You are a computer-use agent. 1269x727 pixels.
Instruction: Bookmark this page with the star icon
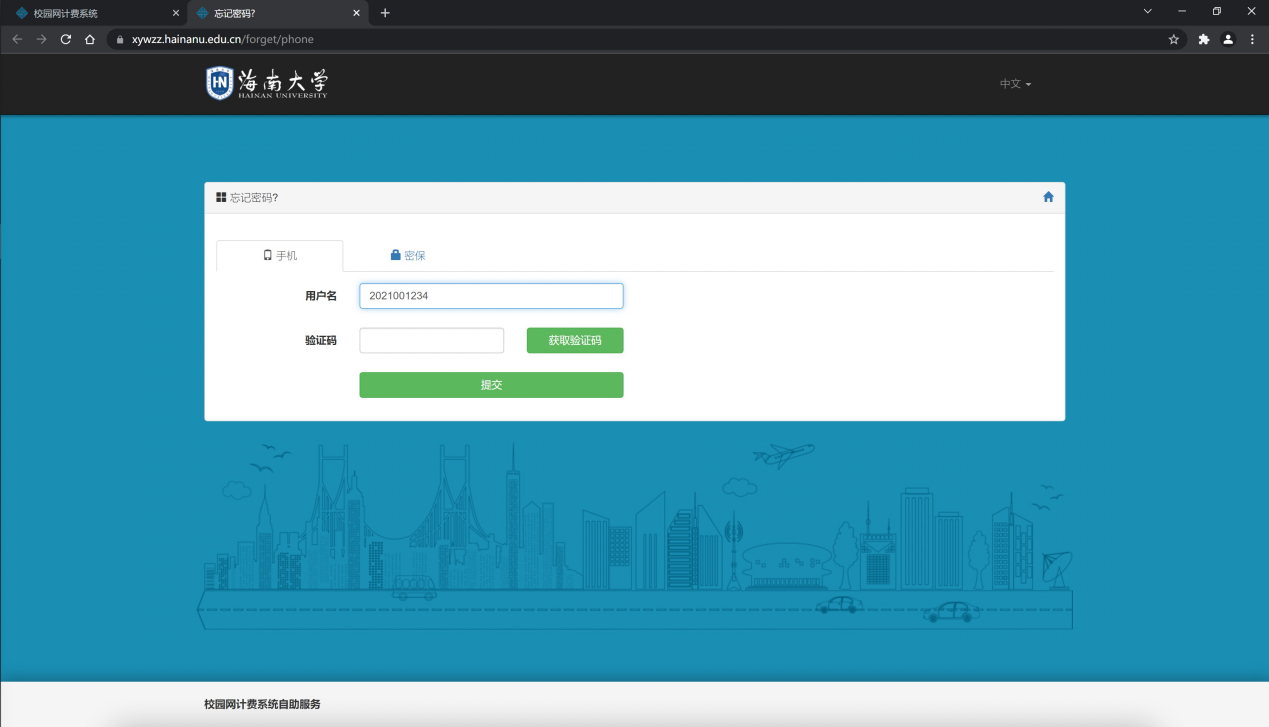click(x=1174, y=39)
